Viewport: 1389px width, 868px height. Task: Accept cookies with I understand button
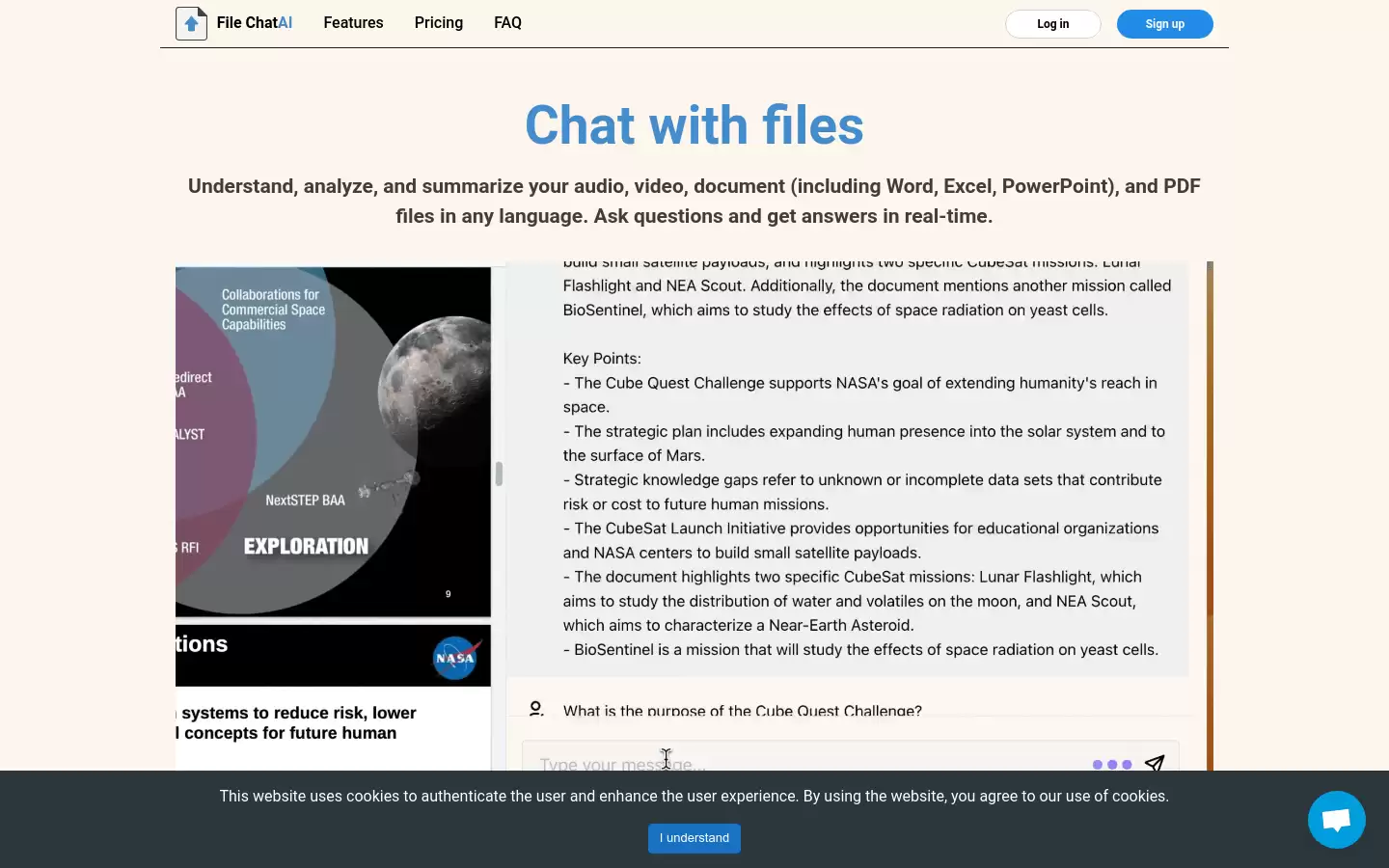click(694, 838)
